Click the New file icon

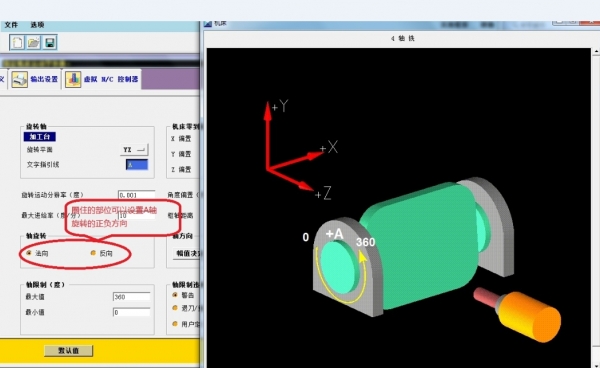click(17, 42)
